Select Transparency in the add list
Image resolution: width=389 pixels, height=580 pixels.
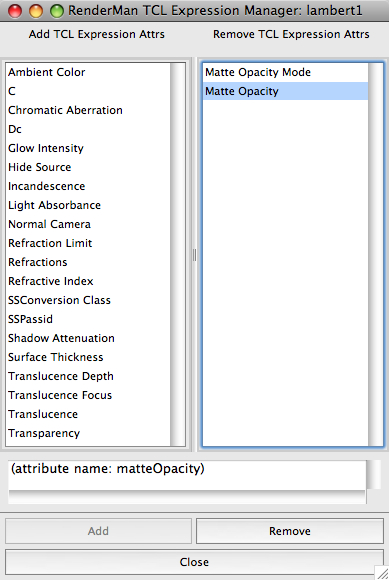[89, 433]
